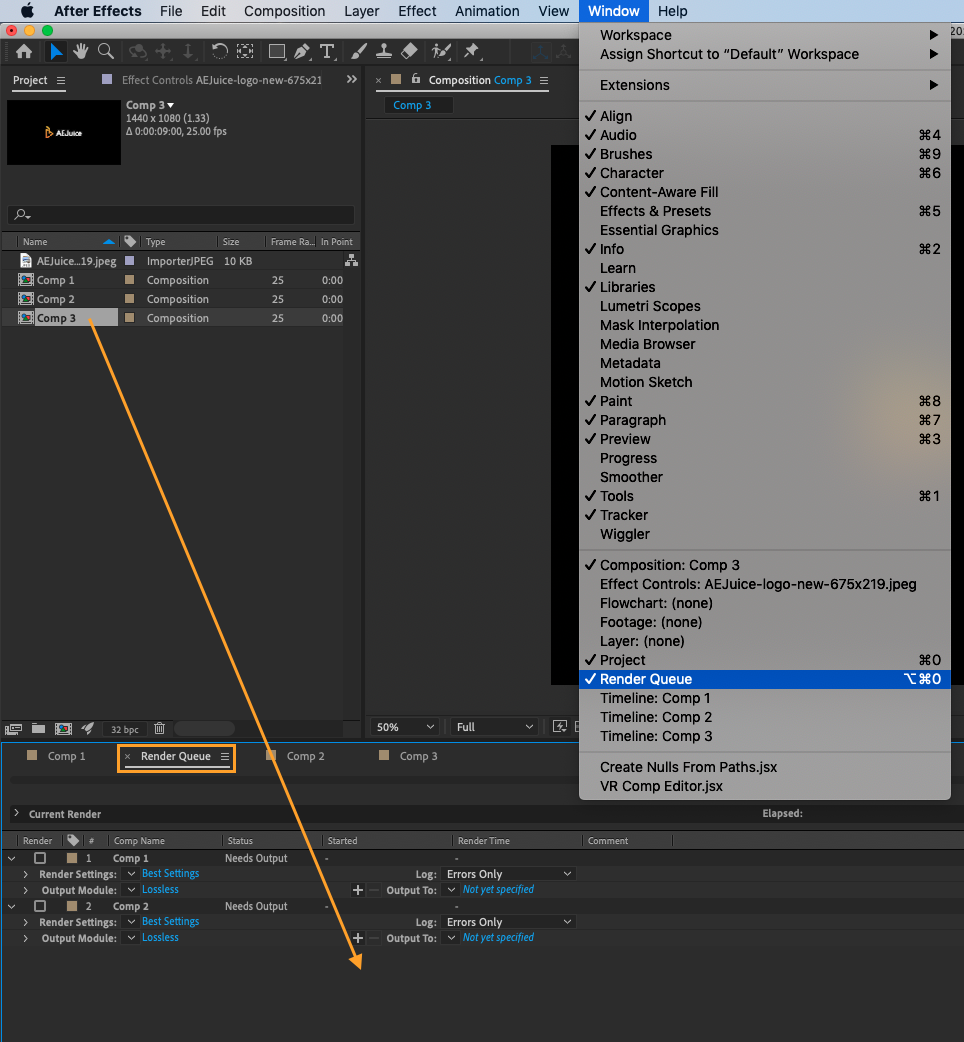Delete selected item with the trash icon
This screenshot has height=1042, width=964.
tap(159, 729)
